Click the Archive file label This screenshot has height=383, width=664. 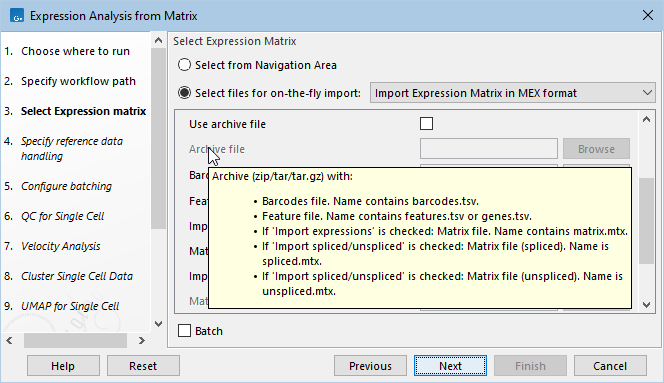coord(217,149)
